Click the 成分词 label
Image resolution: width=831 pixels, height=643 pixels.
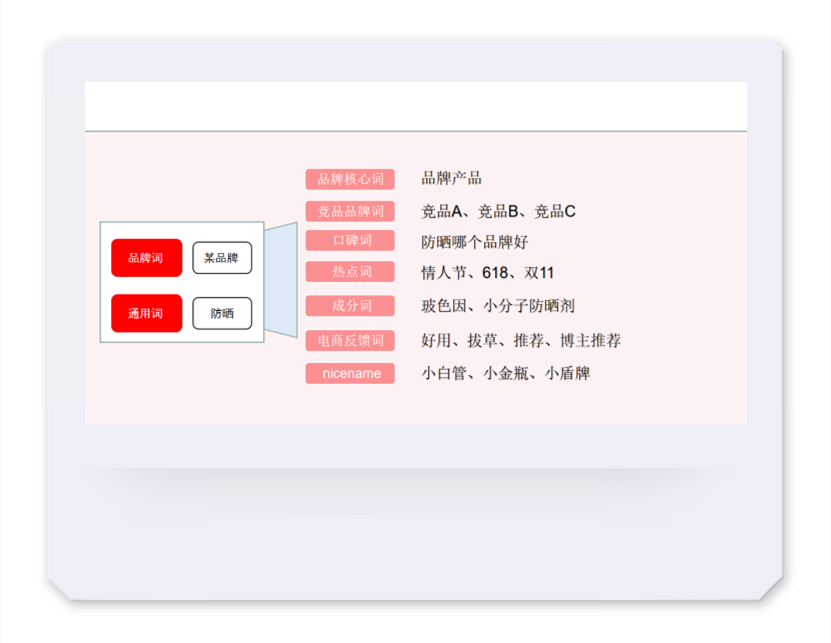(350, 306)
